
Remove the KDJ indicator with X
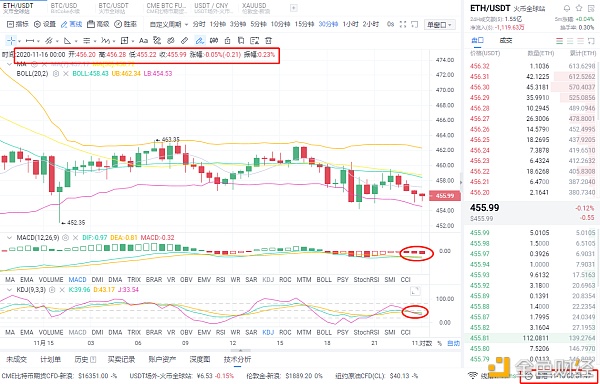[61, 290]
